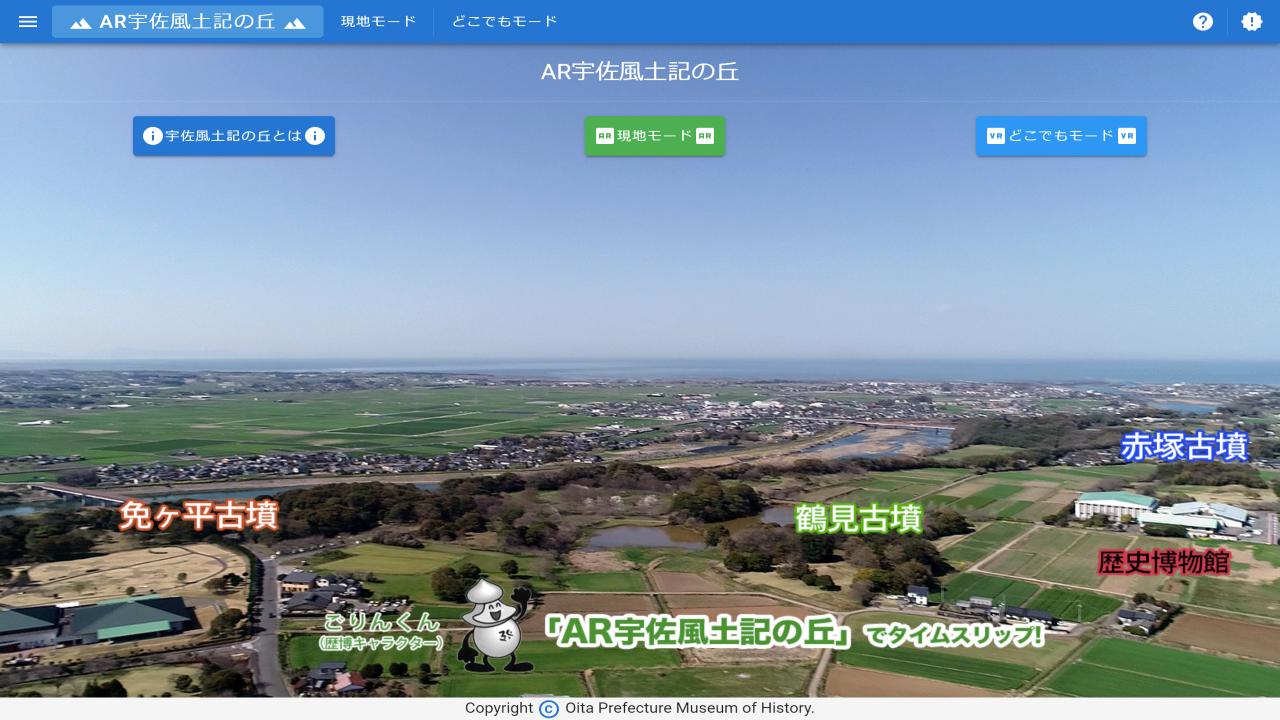Image resolution: width=1280 pixels, height=720 pixels.
Task: Click the left VR icon on the どこでもモード button
Action: 995,136
